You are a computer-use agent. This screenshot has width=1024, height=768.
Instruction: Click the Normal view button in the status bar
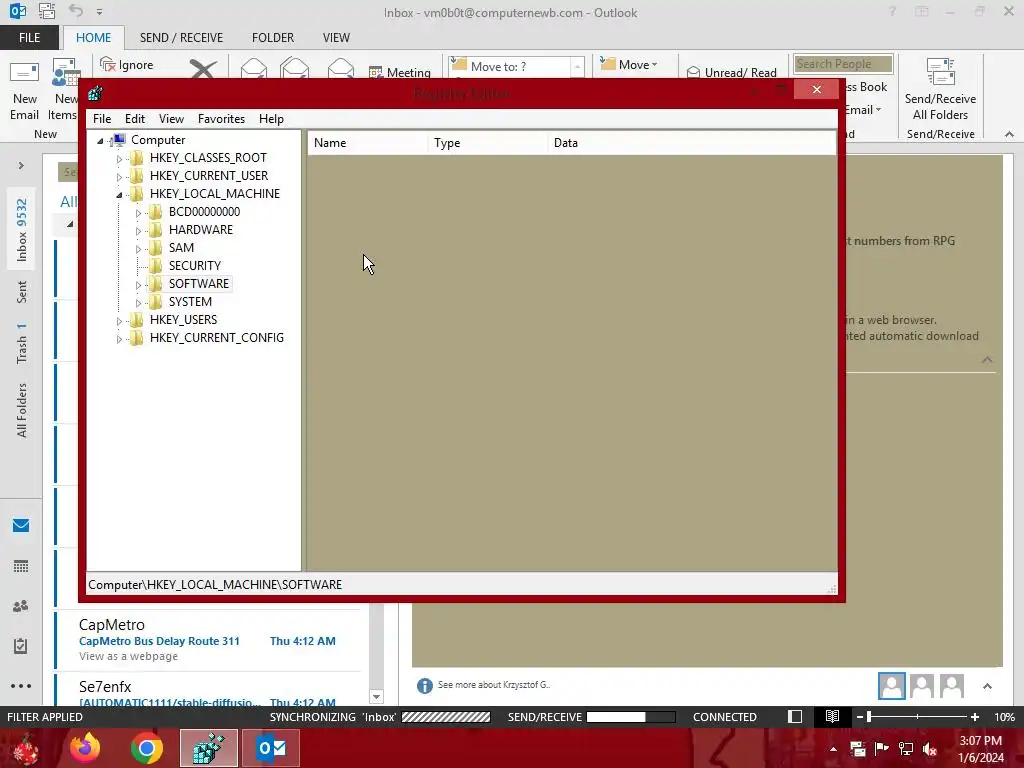pyautogui.click(x=795, y=716)
